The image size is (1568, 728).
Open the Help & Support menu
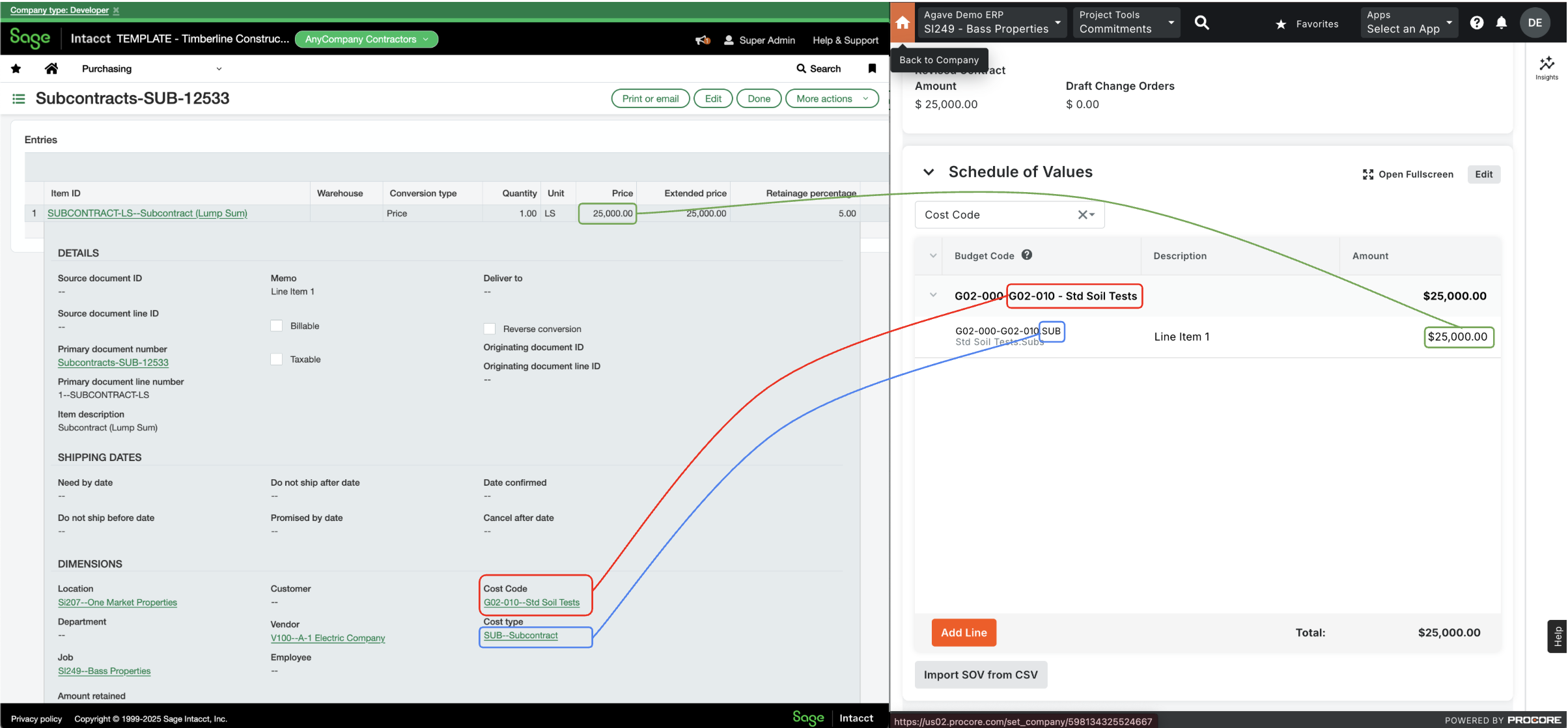(845, 40)
